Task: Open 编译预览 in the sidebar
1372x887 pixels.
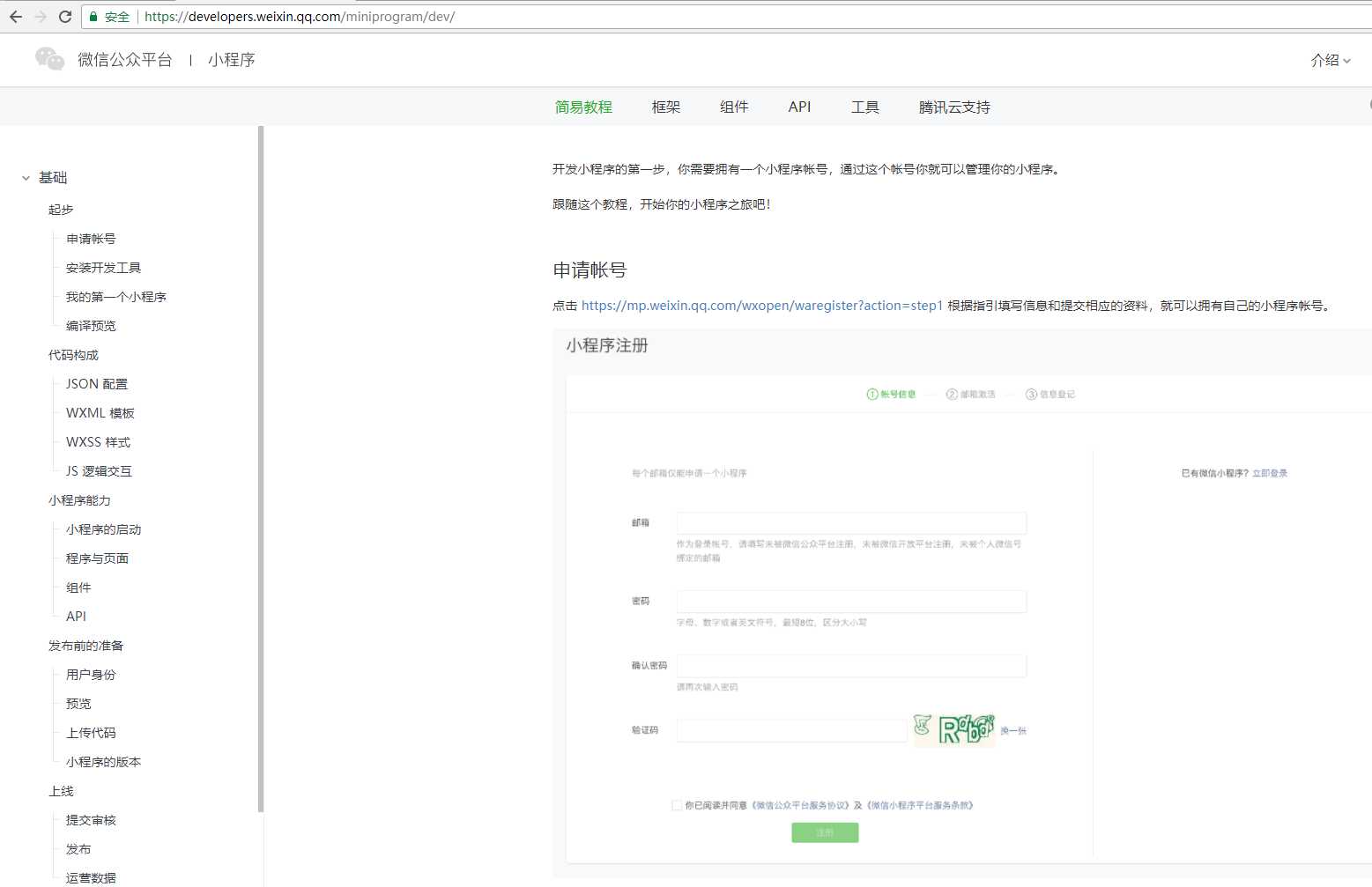Action: coord(91,326)
